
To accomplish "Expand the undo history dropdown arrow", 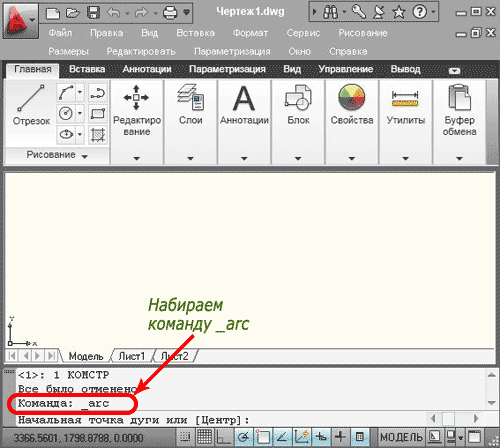I will pos(127,14).
